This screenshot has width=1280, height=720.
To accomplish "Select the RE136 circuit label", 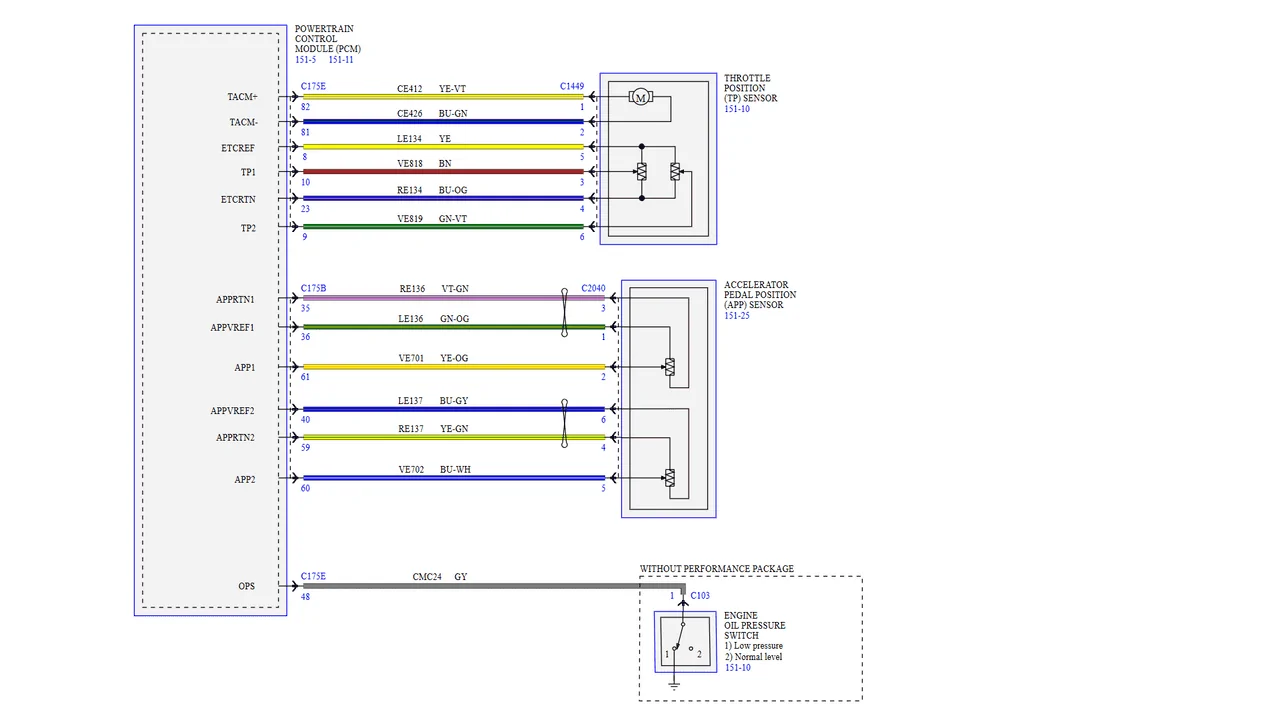I will click(x=413, y=289).
